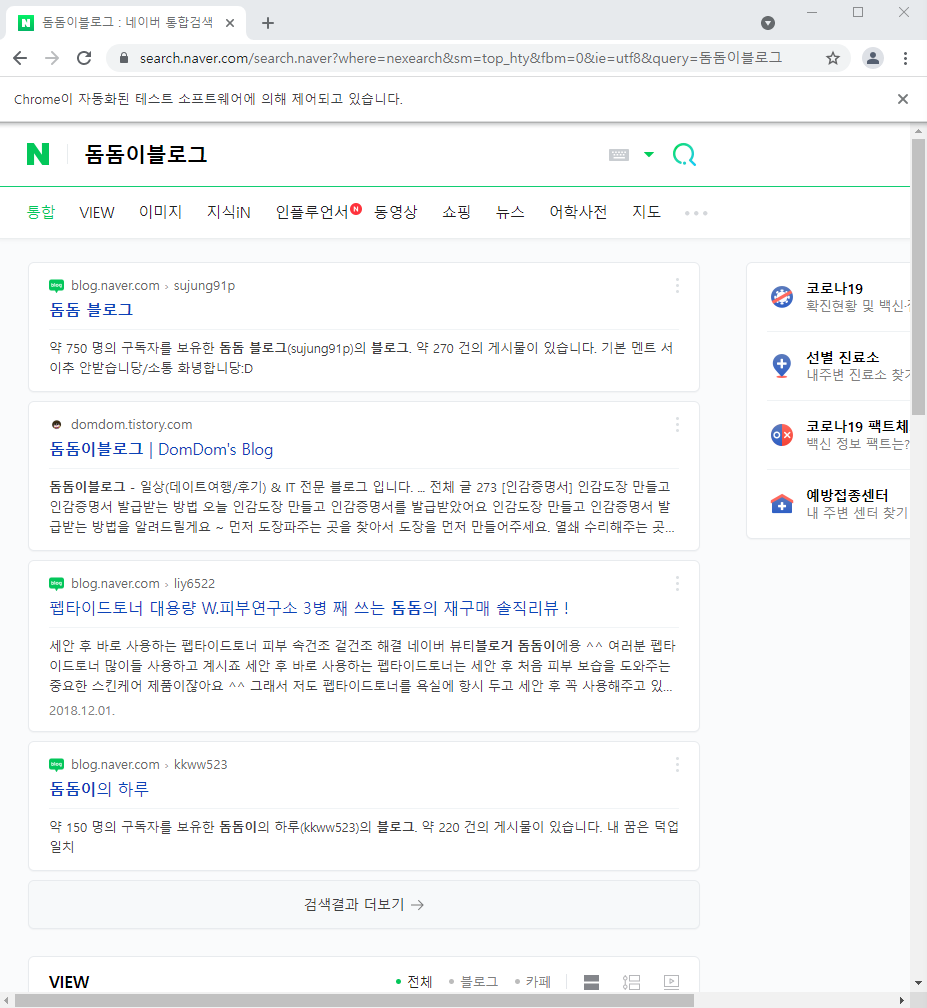927x1008 pixels.
Task: Switch VIEW section to card layout icon
Action: pos(591,982)
